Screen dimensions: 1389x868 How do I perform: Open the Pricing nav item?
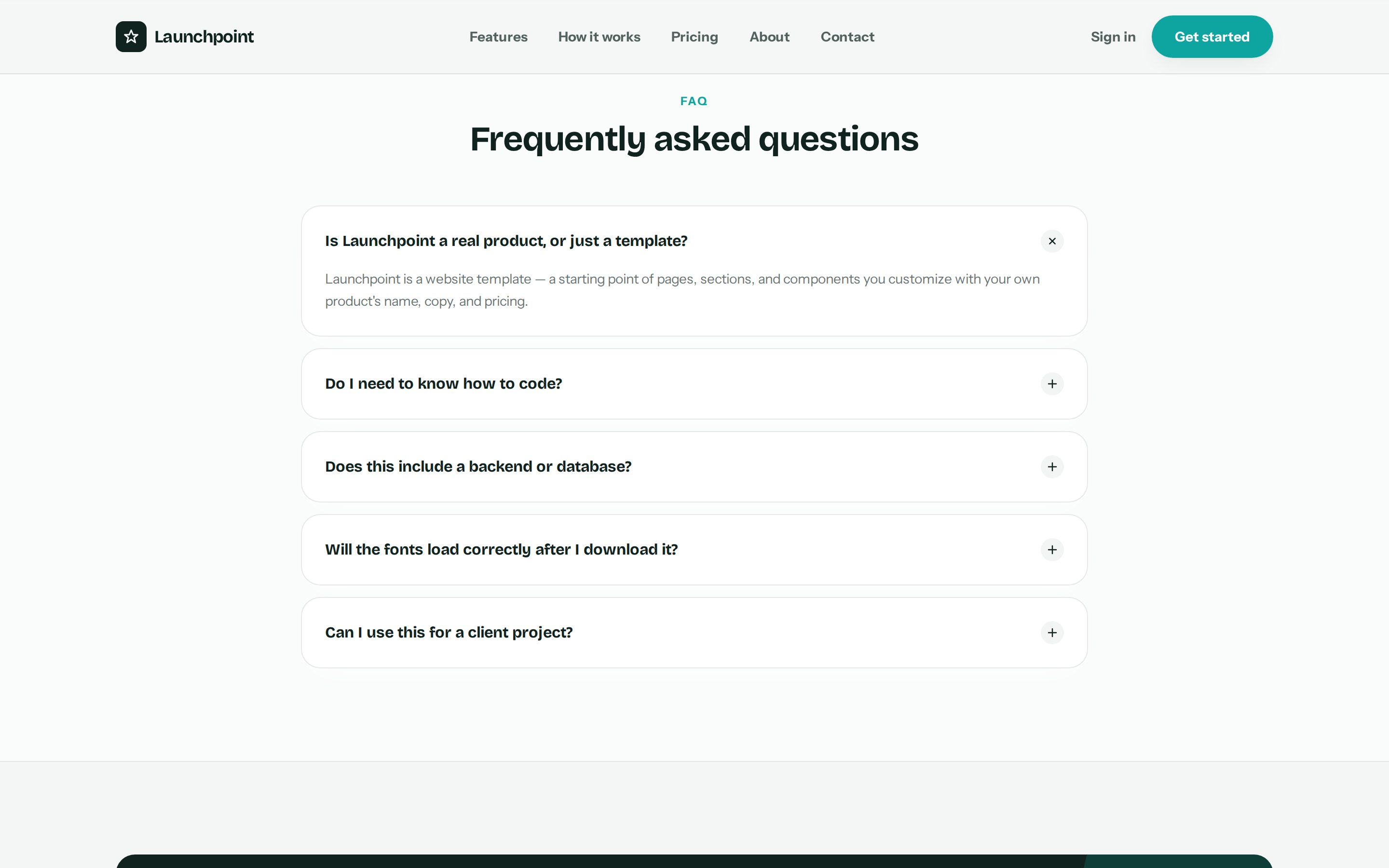pos(694,37)
